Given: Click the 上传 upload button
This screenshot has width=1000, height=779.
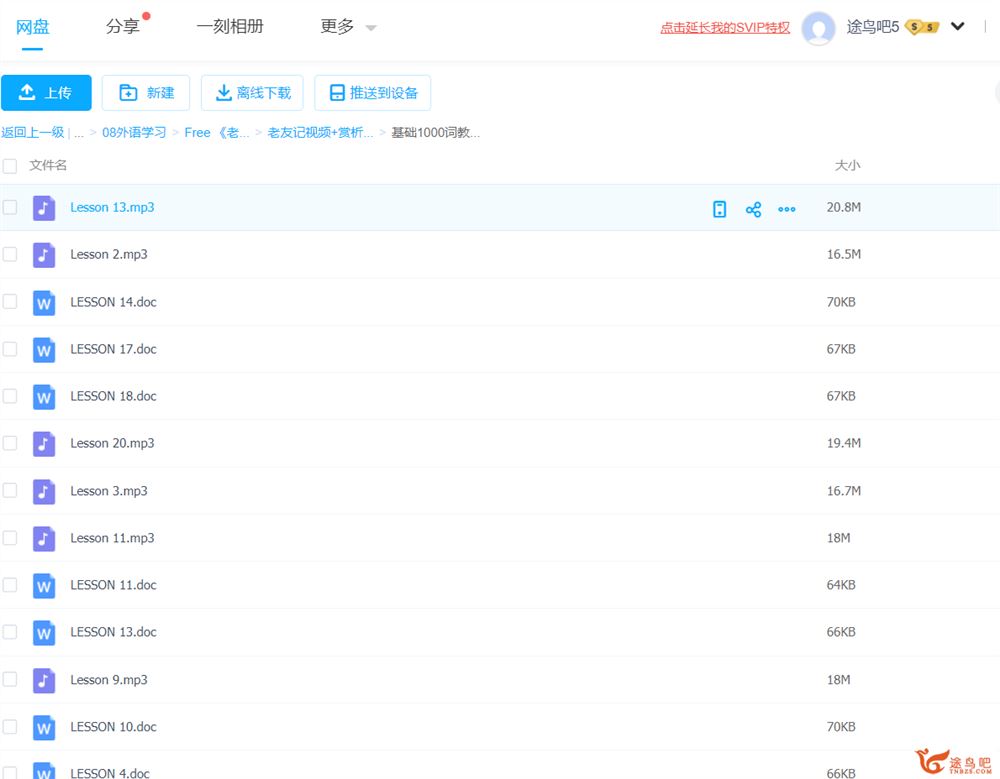Looking at the screenshot, I should point(46,93).
